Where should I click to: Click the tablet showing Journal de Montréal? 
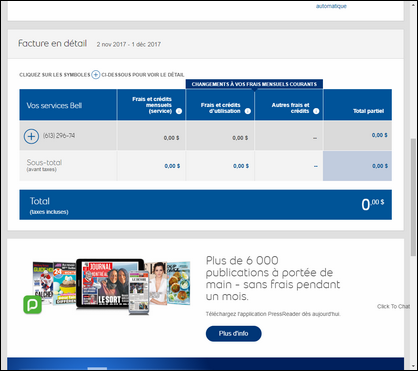coord(110,283)
